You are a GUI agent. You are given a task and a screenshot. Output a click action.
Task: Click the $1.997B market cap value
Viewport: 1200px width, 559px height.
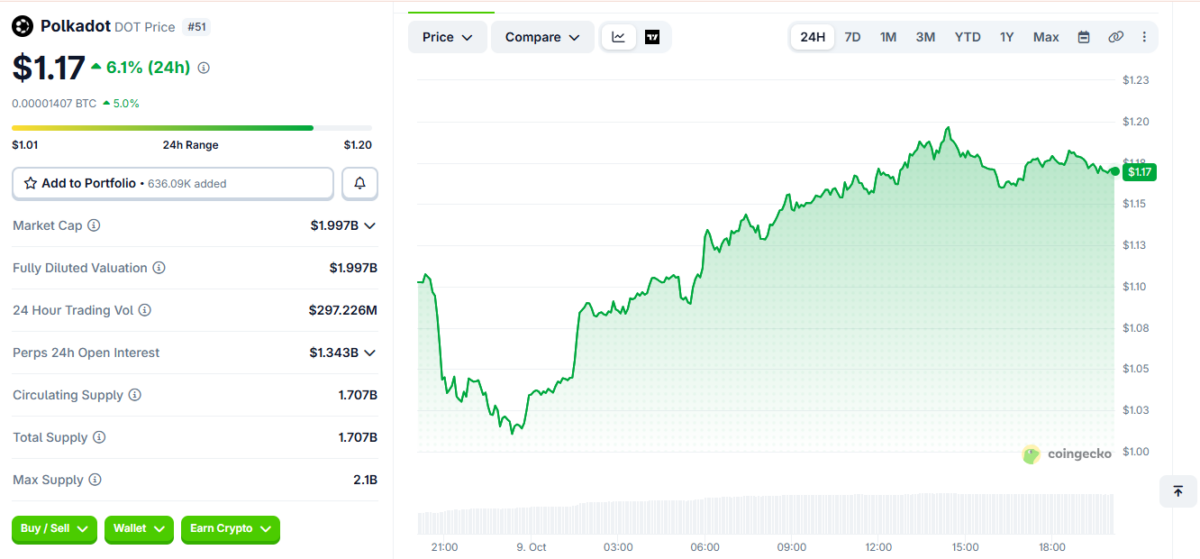[334, 226]
